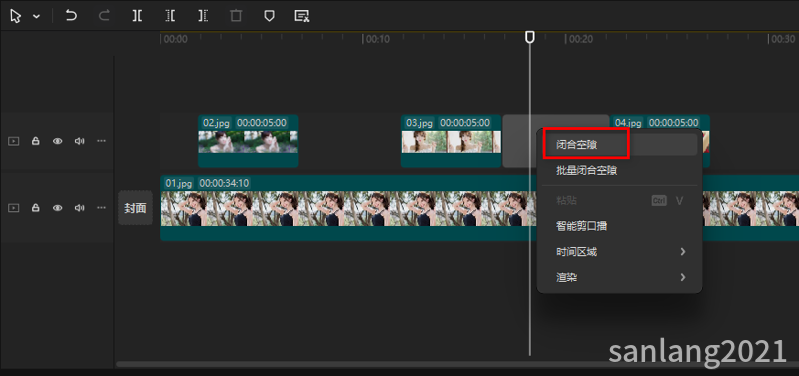Add a marker with the shield icon
The width and height of the screenshot is (799, 376).
[269, 16]
